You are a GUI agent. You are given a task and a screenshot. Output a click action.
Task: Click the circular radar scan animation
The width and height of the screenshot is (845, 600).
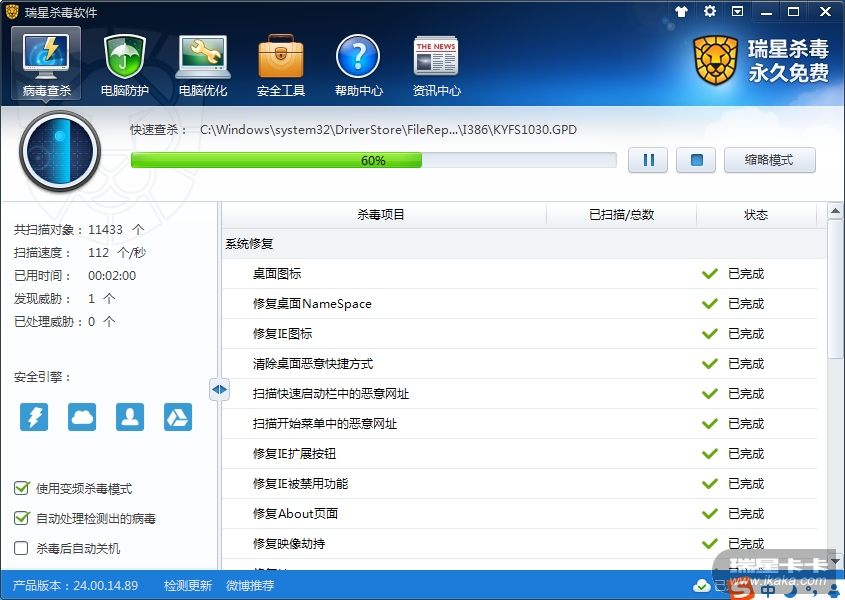pos(60,151)
